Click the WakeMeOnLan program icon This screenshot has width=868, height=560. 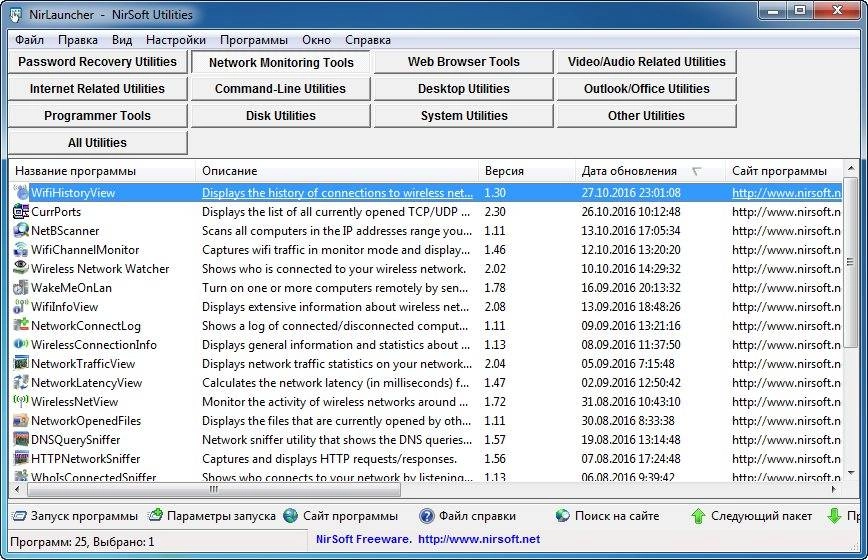coord(21,287)
